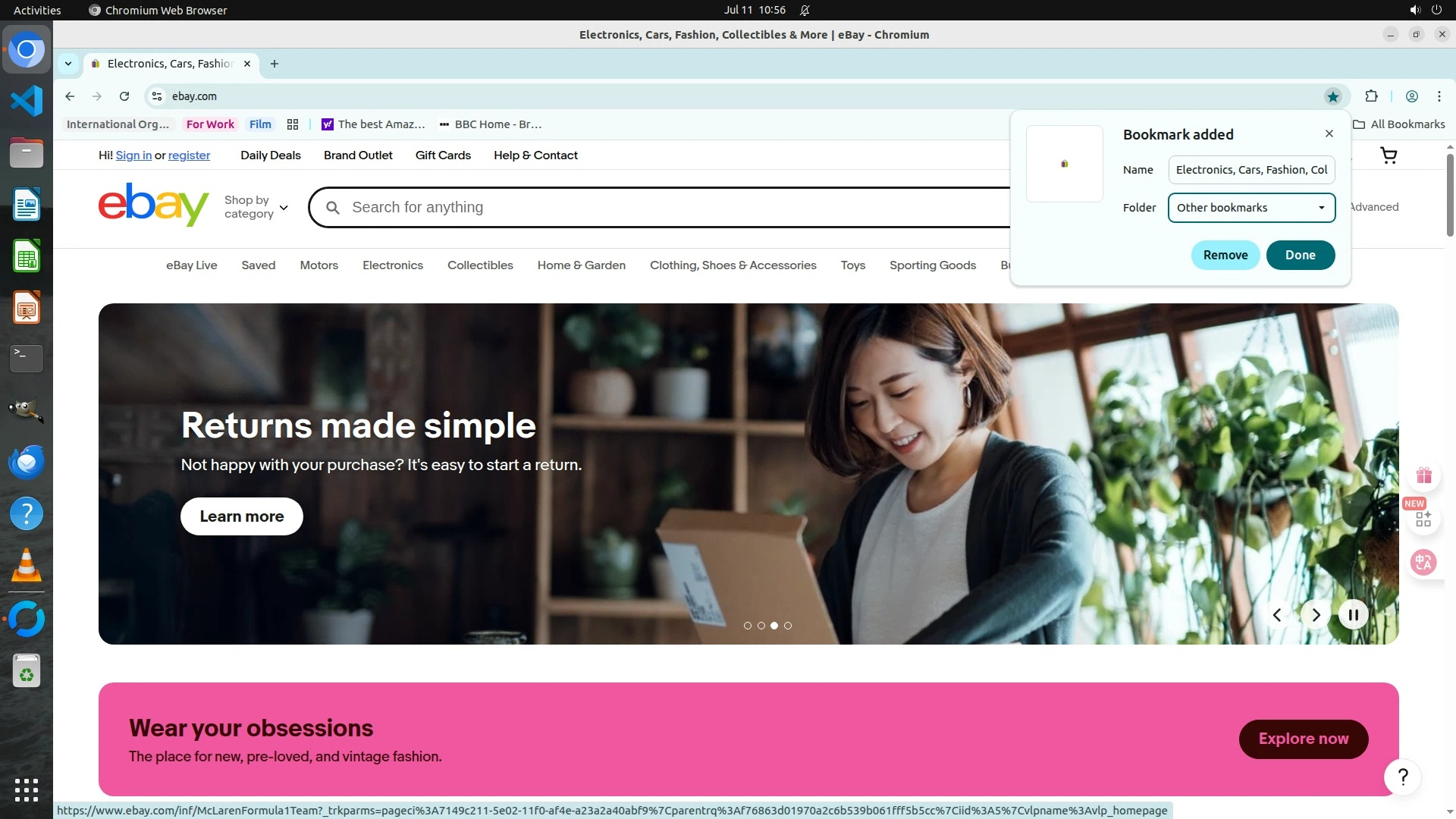The height and width of the screenshot is (819, 1456).
Task: Click Done in the bookmark dialog
Action: click(x=1300, y=255)
